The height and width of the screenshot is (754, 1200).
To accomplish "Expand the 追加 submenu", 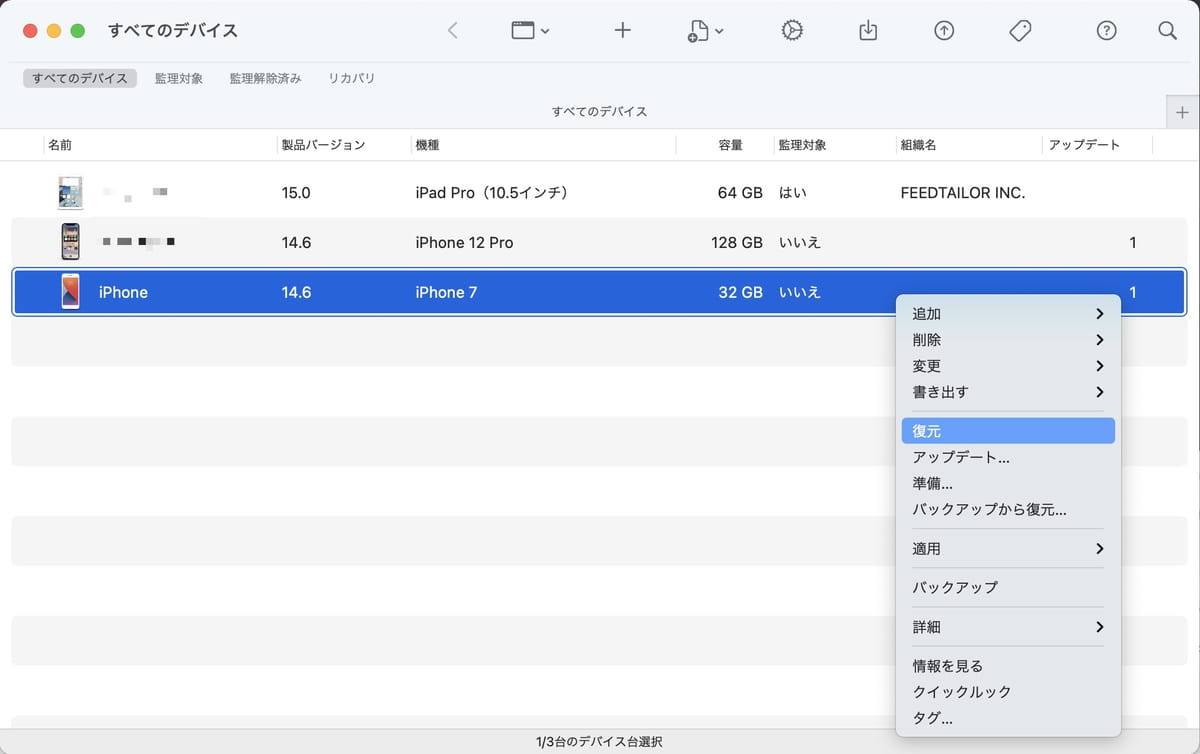I will [x=1007, y=314].
